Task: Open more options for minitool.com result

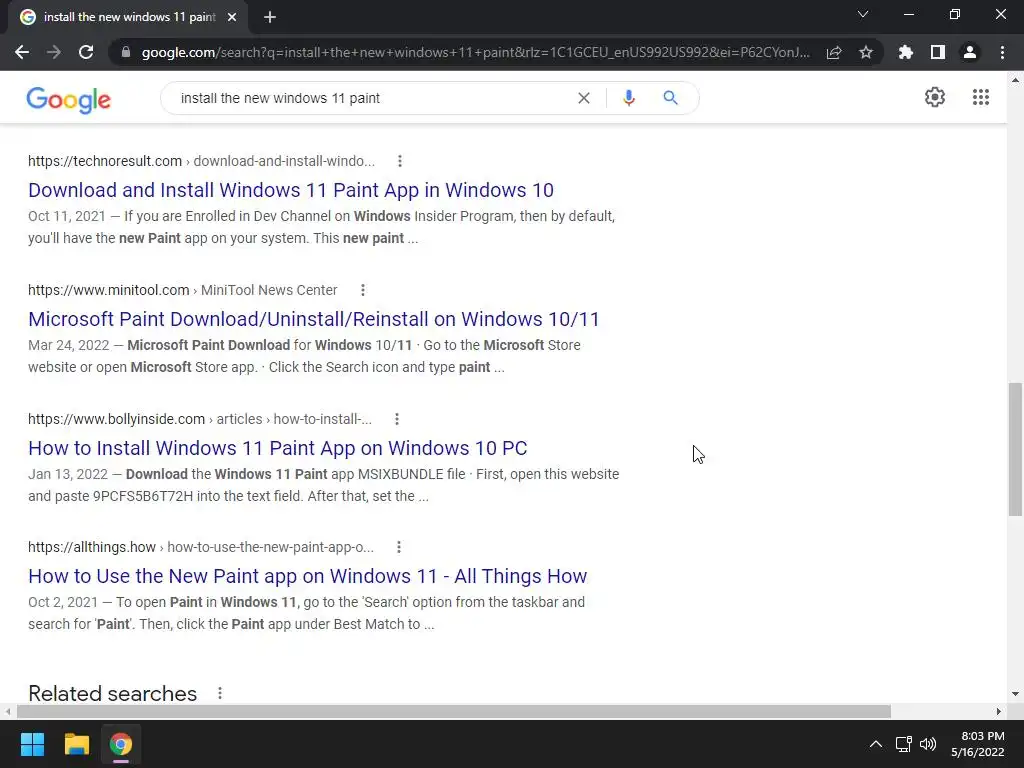Action: point(362,290)
